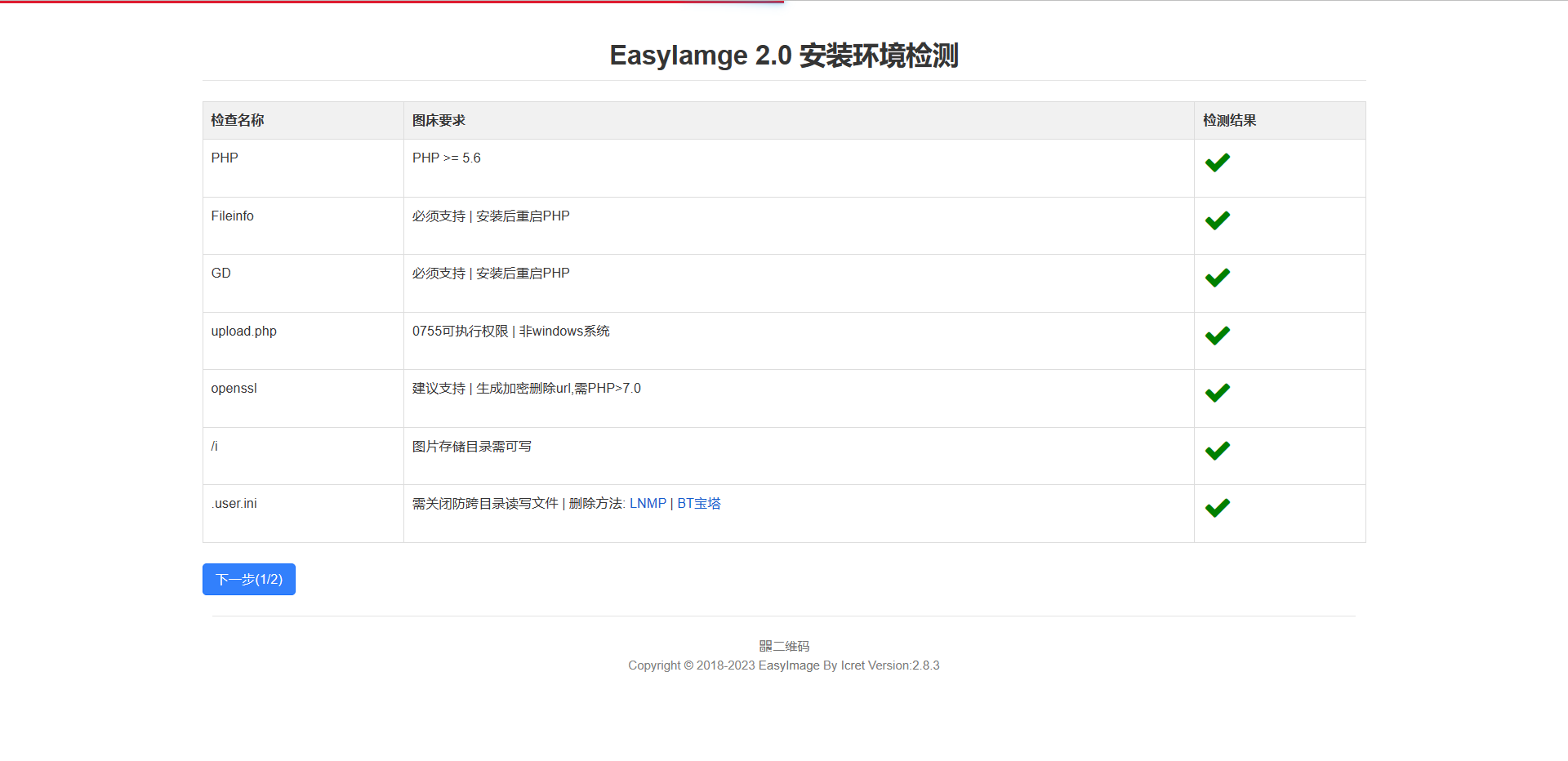
Task: Click the Easylamge 2.0 安装环境检测 heading
Action: tap(784, 56)
